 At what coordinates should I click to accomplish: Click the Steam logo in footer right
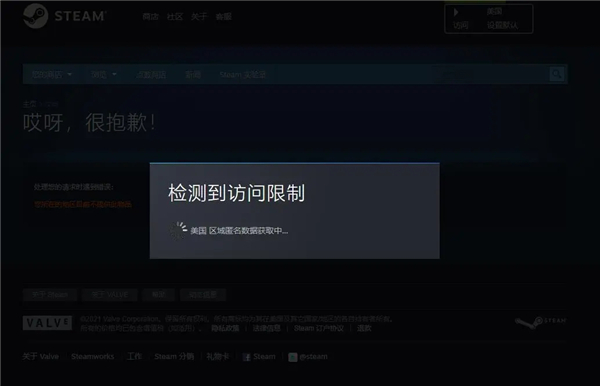(x=540, y=322)
